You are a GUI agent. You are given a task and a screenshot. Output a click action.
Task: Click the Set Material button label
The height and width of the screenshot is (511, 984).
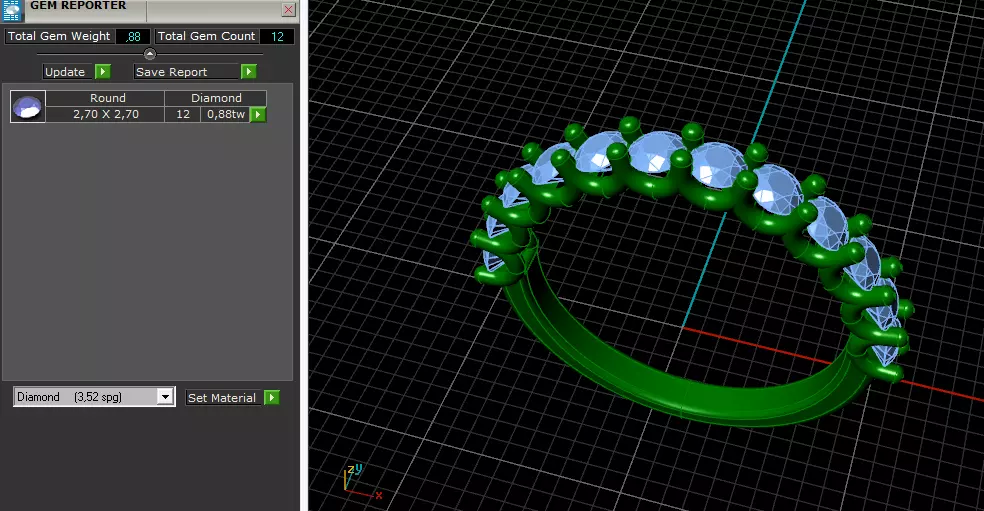(223, 397)
